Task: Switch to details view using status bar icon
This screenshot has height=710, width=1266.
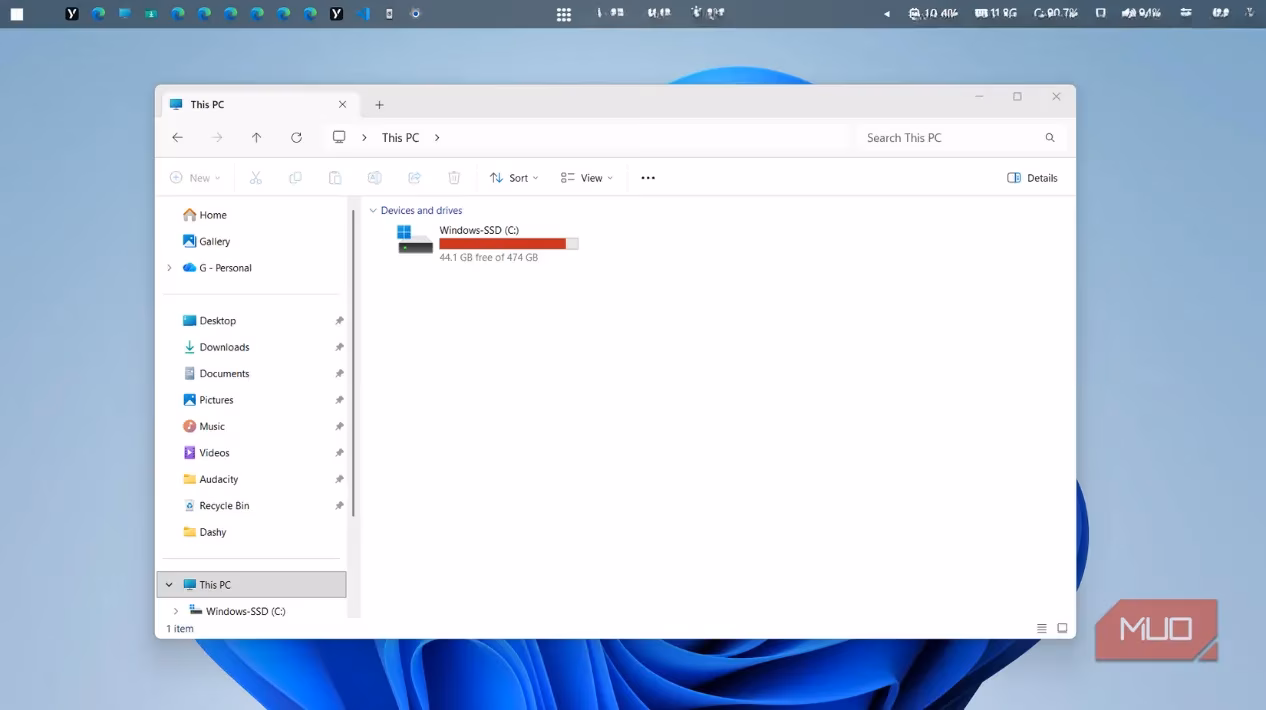Action: tap(1041, 628)
